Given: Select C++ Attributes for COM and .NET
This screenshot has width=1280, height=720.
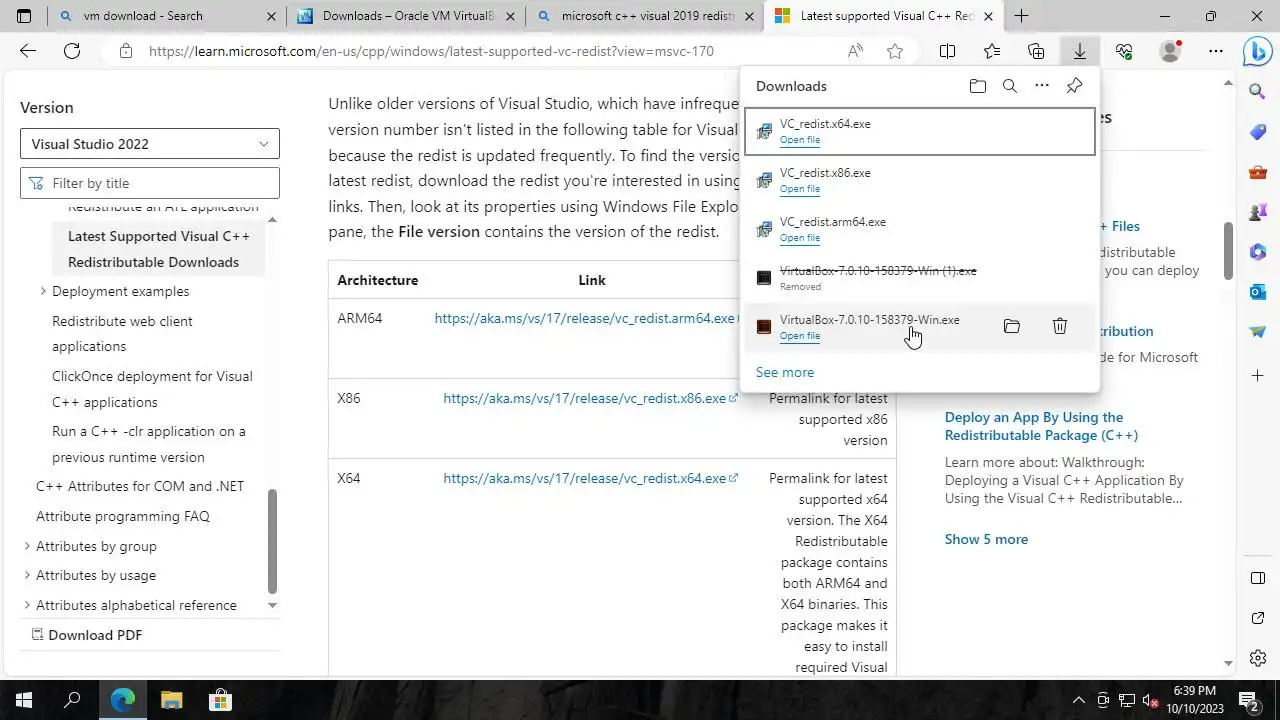Looking at the screenshot, I should (x=140, y=486).
